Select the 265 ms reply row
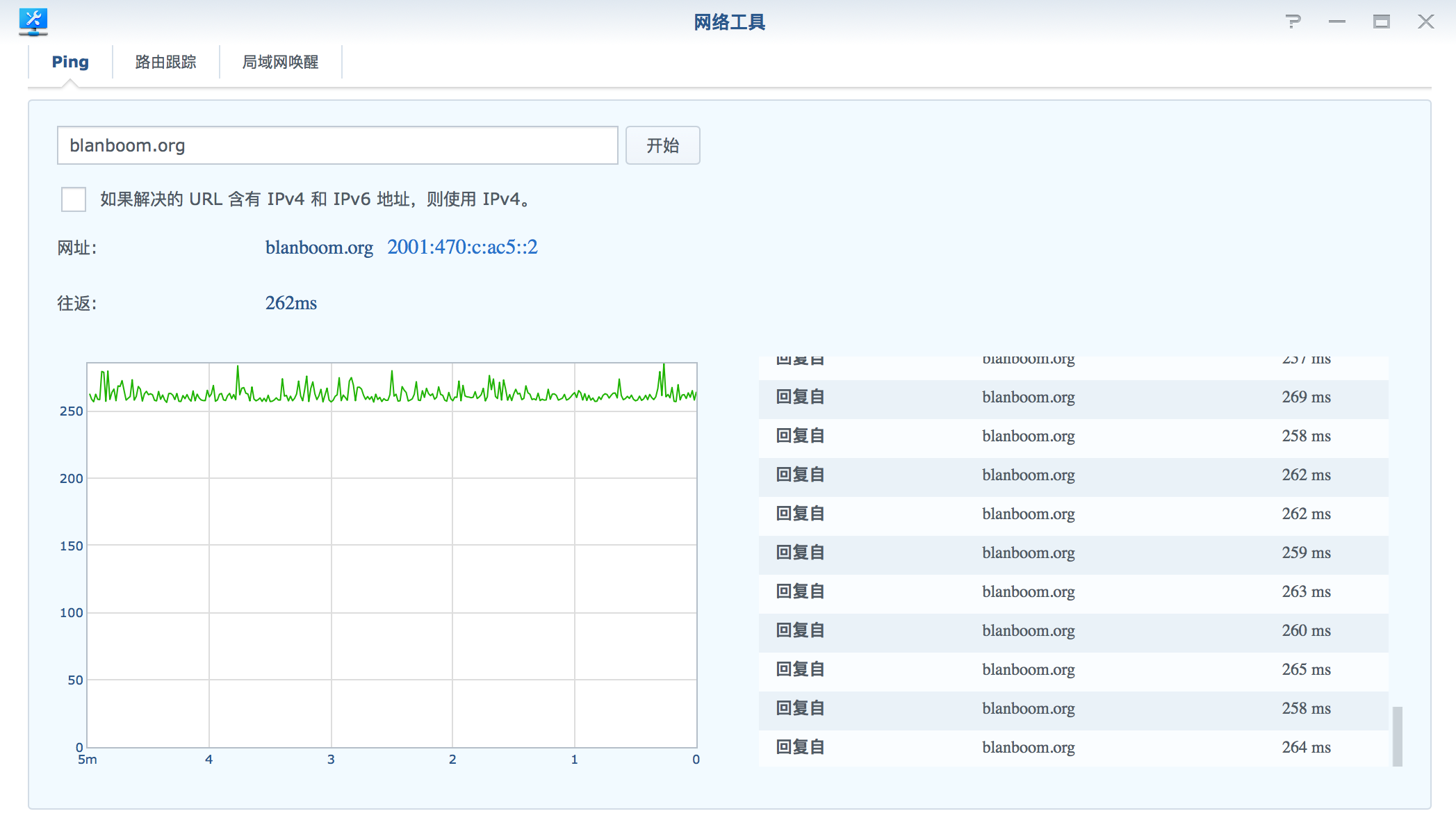The height and width of the screenshot is (818, 1456). [1073, 670]
